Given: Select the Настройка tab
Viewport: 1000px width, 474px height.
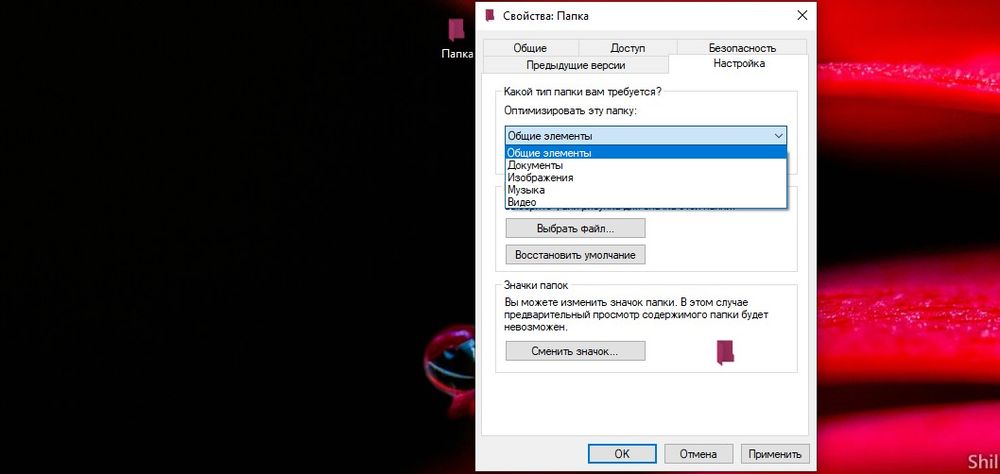Looking at the screenshot, I should tap(739, 64).
